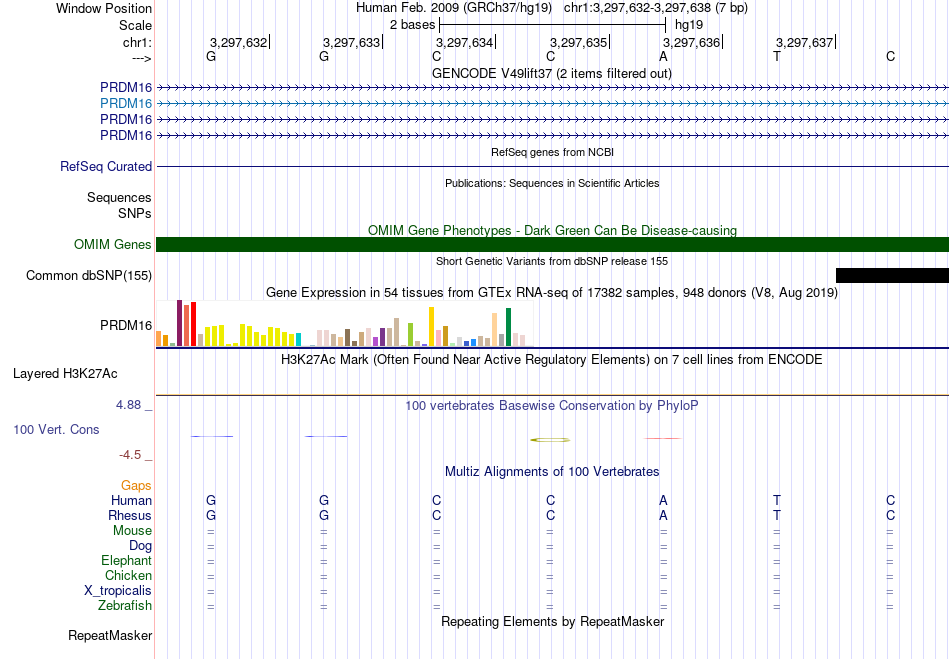The image size is (950, 659).
Task: Select the Rhesus species label
Action: (130, 515)
